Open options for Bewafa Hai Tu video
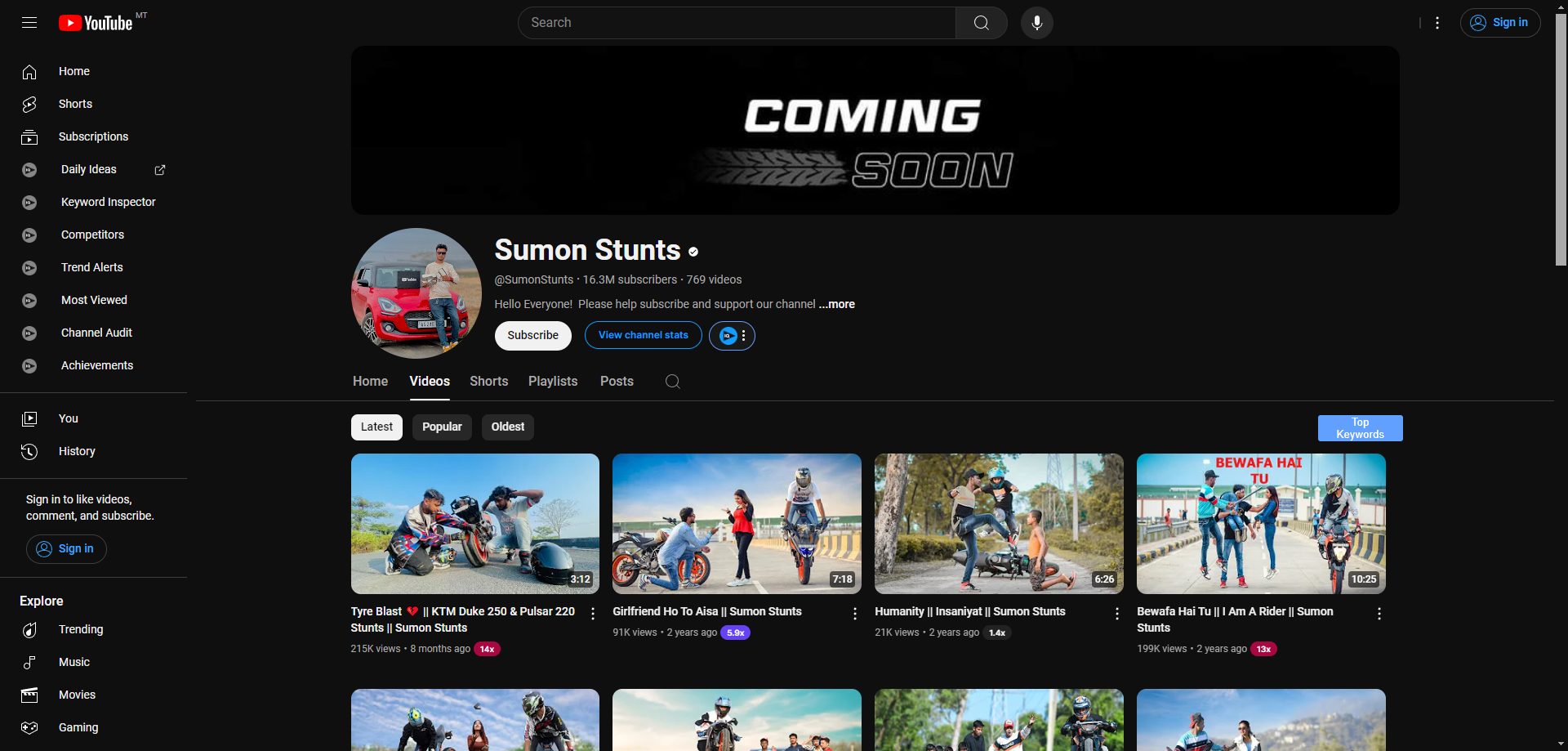The width and height of the screenshot is (1568, 751). pyautogui.click(x=1379, y=614)
